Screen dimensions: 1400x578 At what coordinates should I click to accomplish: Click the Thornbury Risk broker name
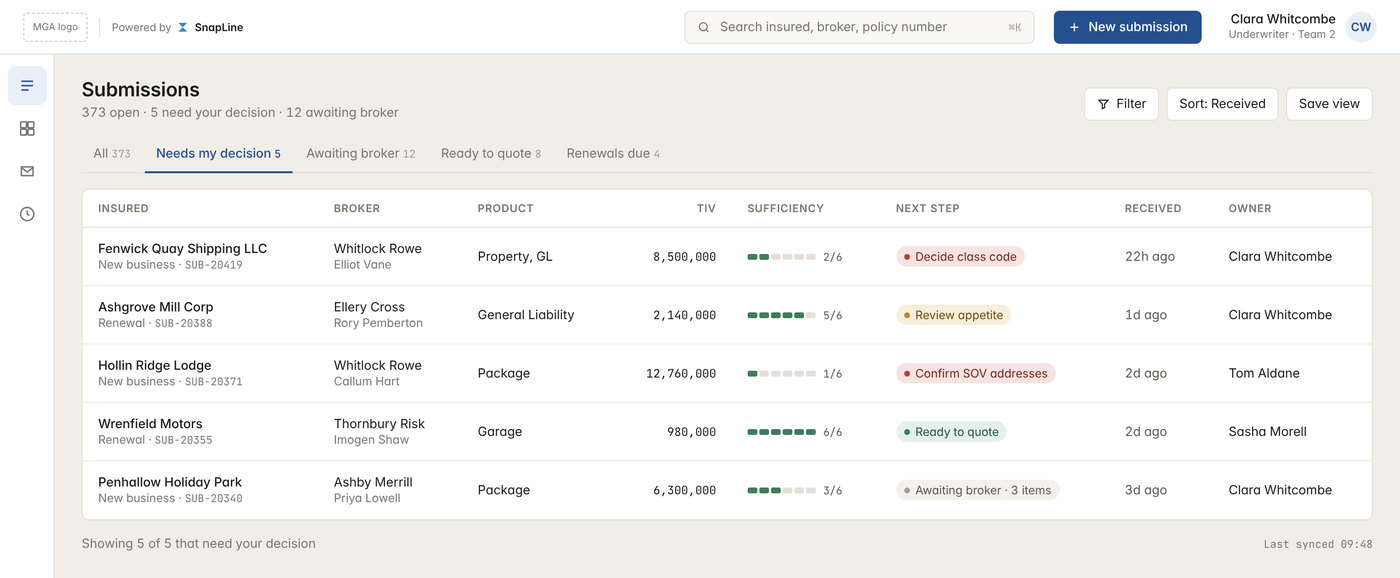coord(379,424)
